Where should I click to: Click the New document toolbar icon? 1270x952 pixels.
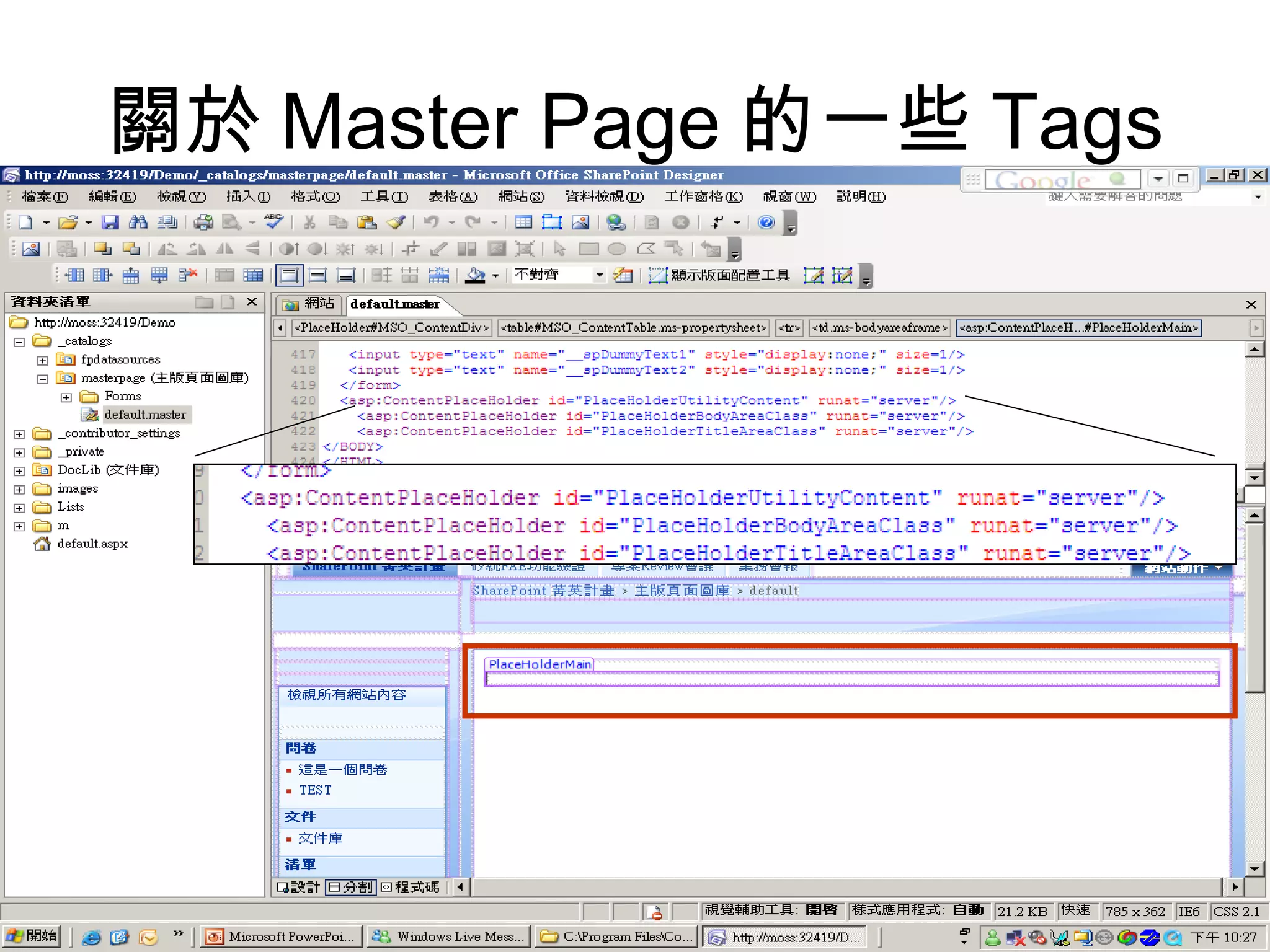25,223
